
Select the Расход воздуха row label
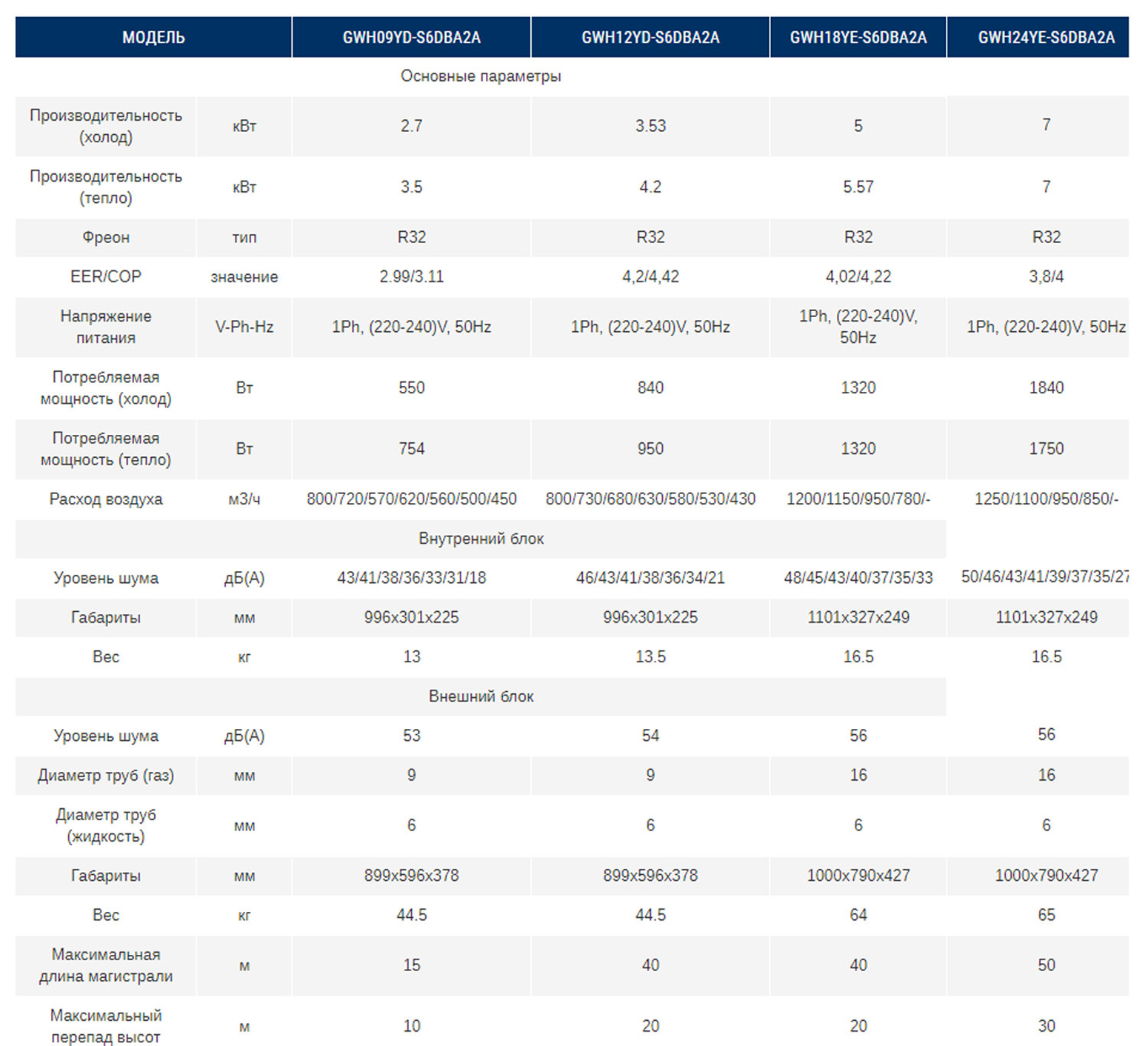(x=106, y=499)
